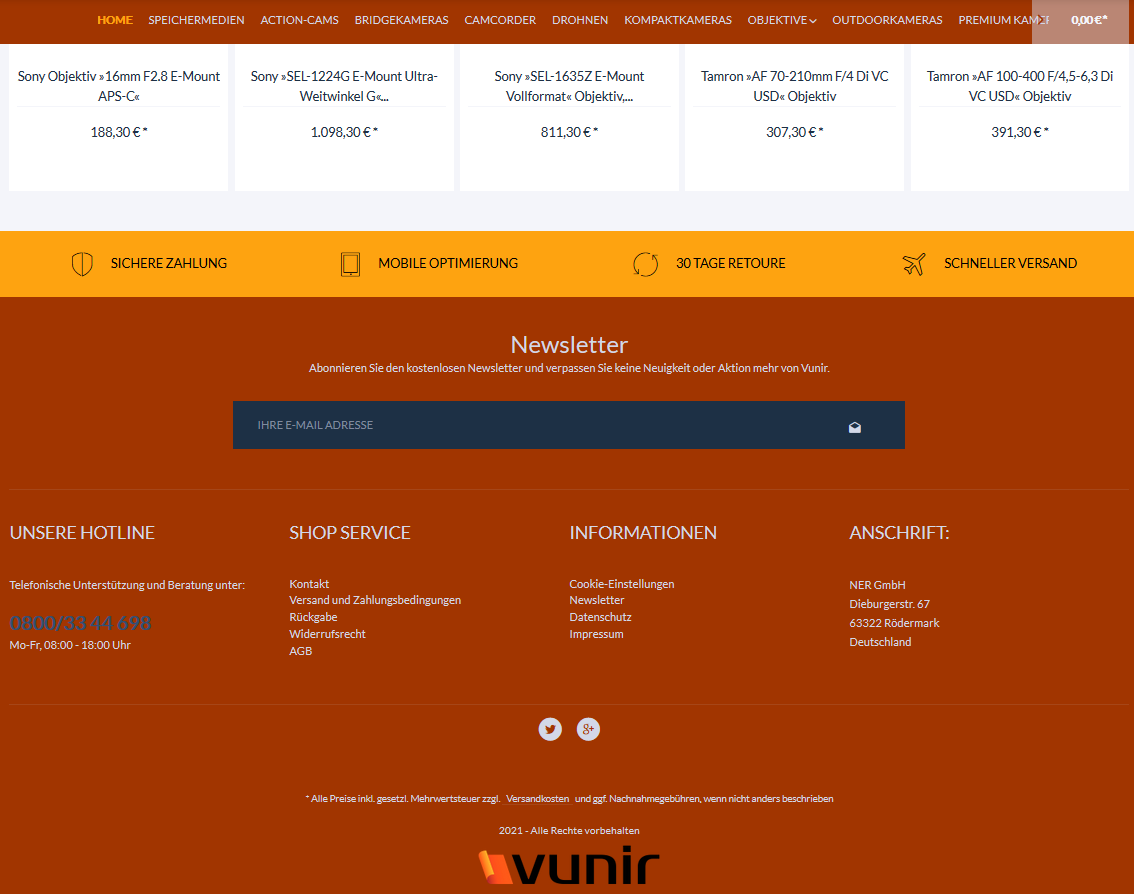Viewport: 1134px width, 894px height.
Task: Open the shopping cart showing 0,00 €
Action: point(1080,20)
